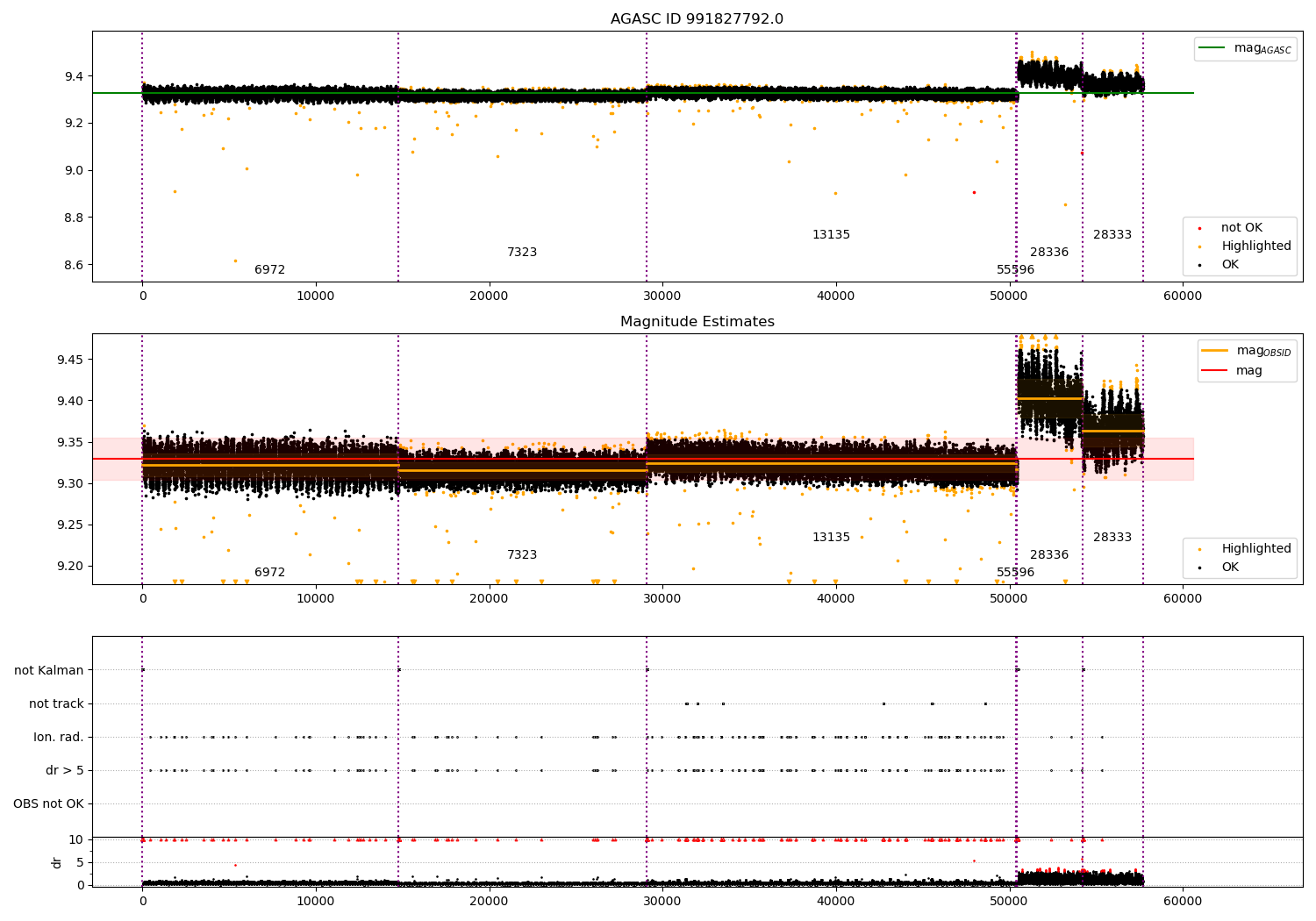Click OBSID label 55596 in the middle plot

click(x=1015, y=573)
